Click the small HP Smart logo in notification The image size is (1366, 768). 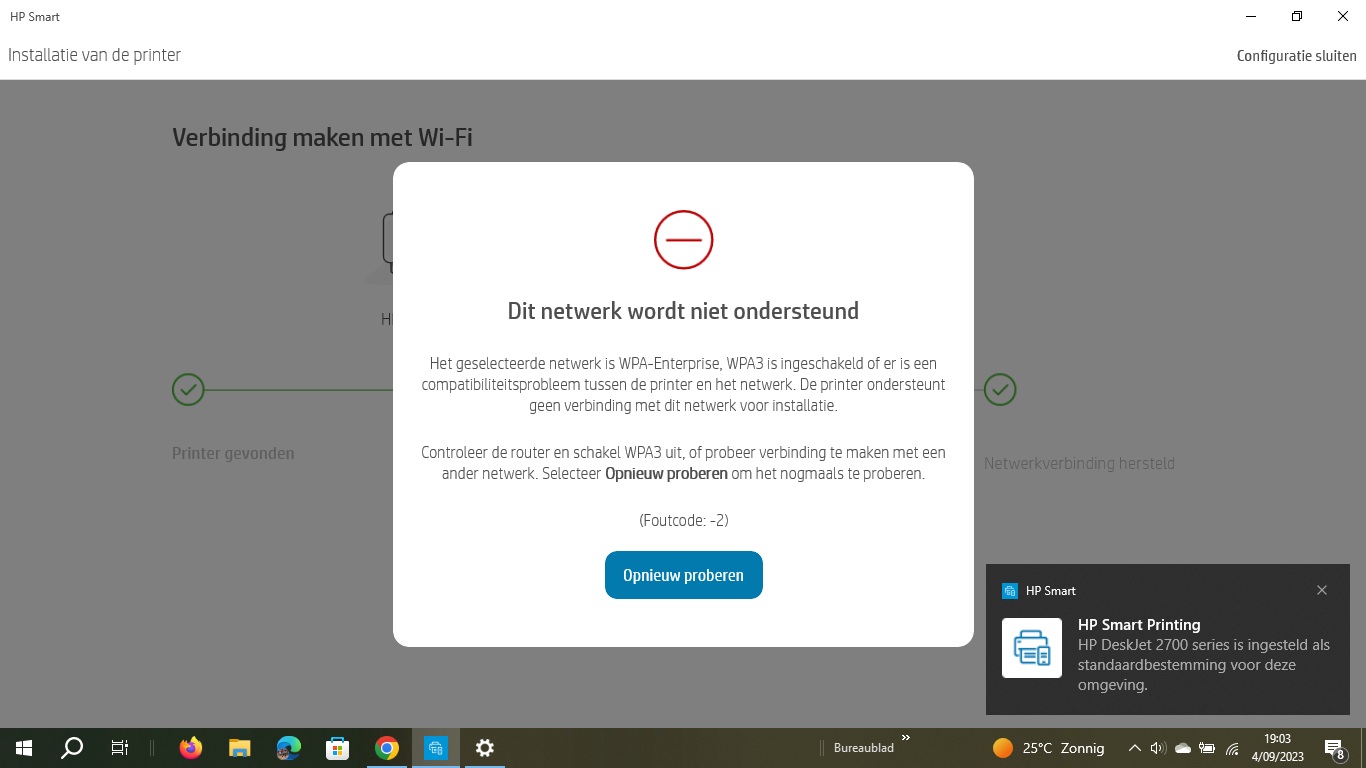click(1010, 591)
